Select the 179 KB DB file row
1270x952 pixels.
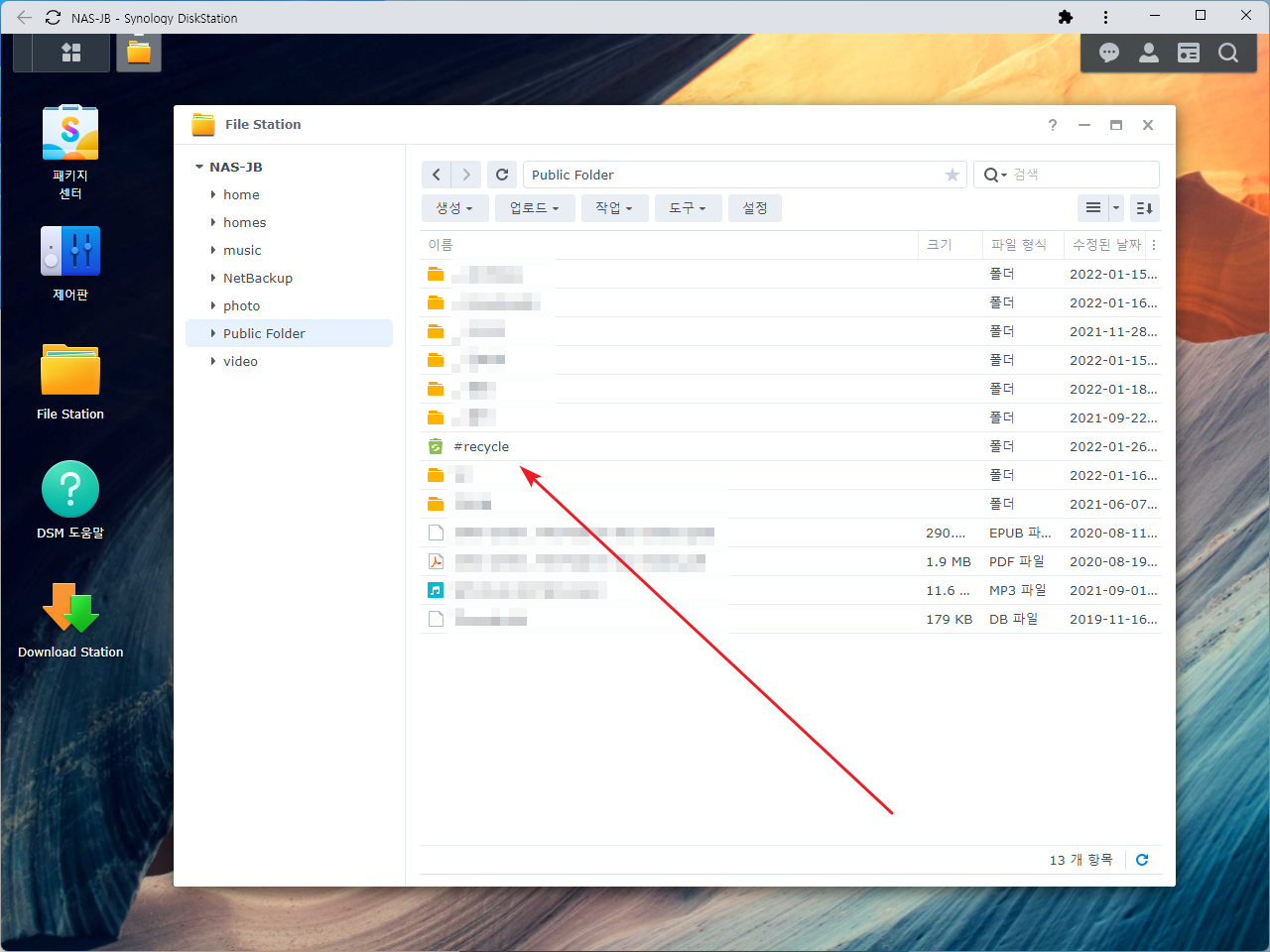[790, 619]
